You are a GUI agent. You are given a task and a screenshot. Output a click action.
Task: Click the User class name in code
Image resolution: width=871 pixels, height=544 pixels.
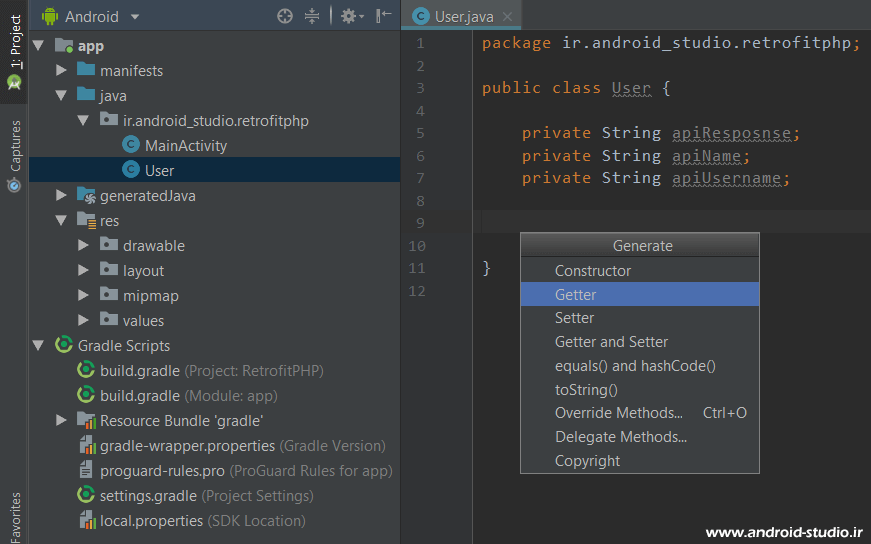pos(631,88)
